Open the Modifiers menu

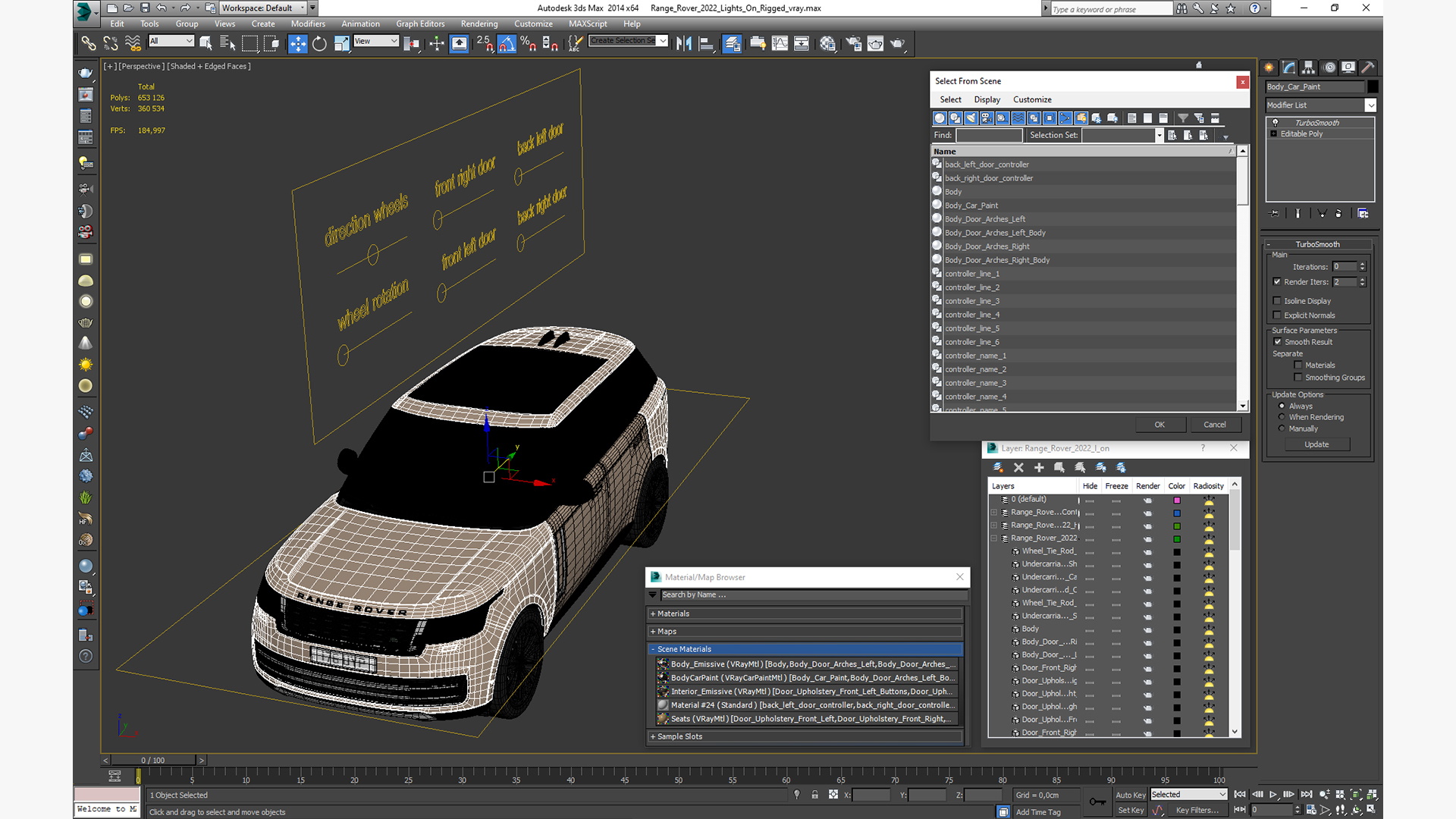click(308, 24)
